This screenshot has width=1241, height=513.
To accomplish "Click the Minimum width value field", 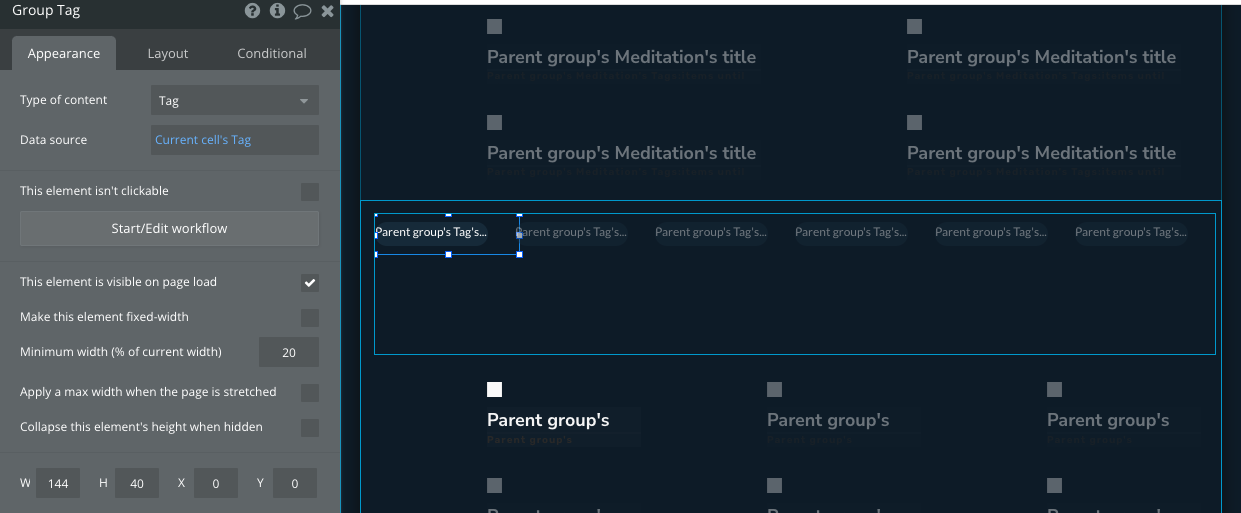I will [289, 352].
